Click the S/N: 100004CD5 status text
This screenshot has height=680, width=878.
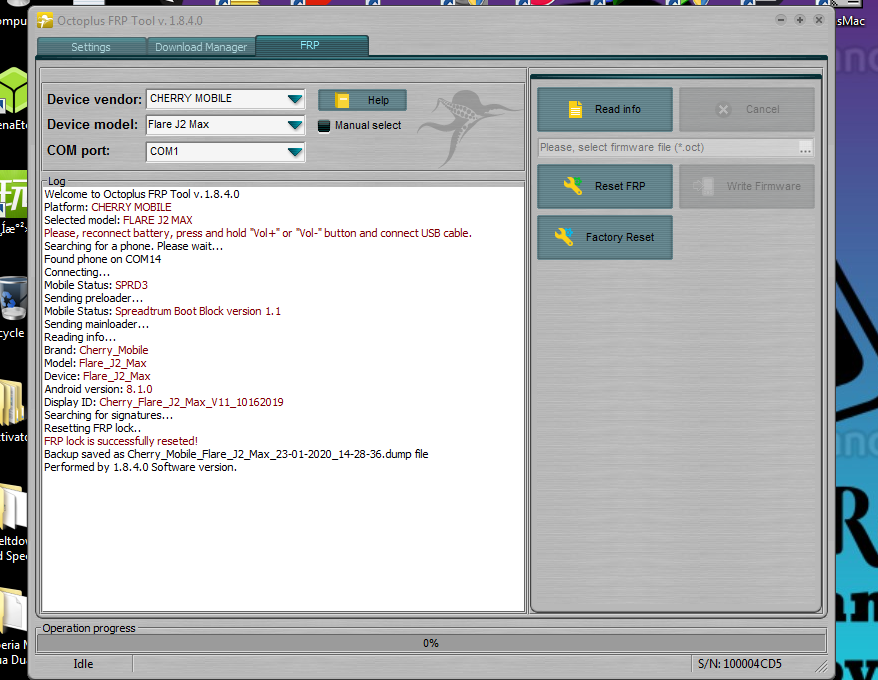(x=740, y=664)
